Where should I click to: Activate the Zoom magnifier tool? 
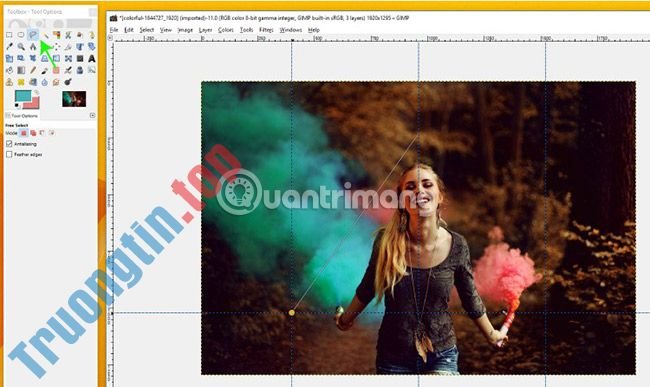pyautogui.click(x=21, y=46)
